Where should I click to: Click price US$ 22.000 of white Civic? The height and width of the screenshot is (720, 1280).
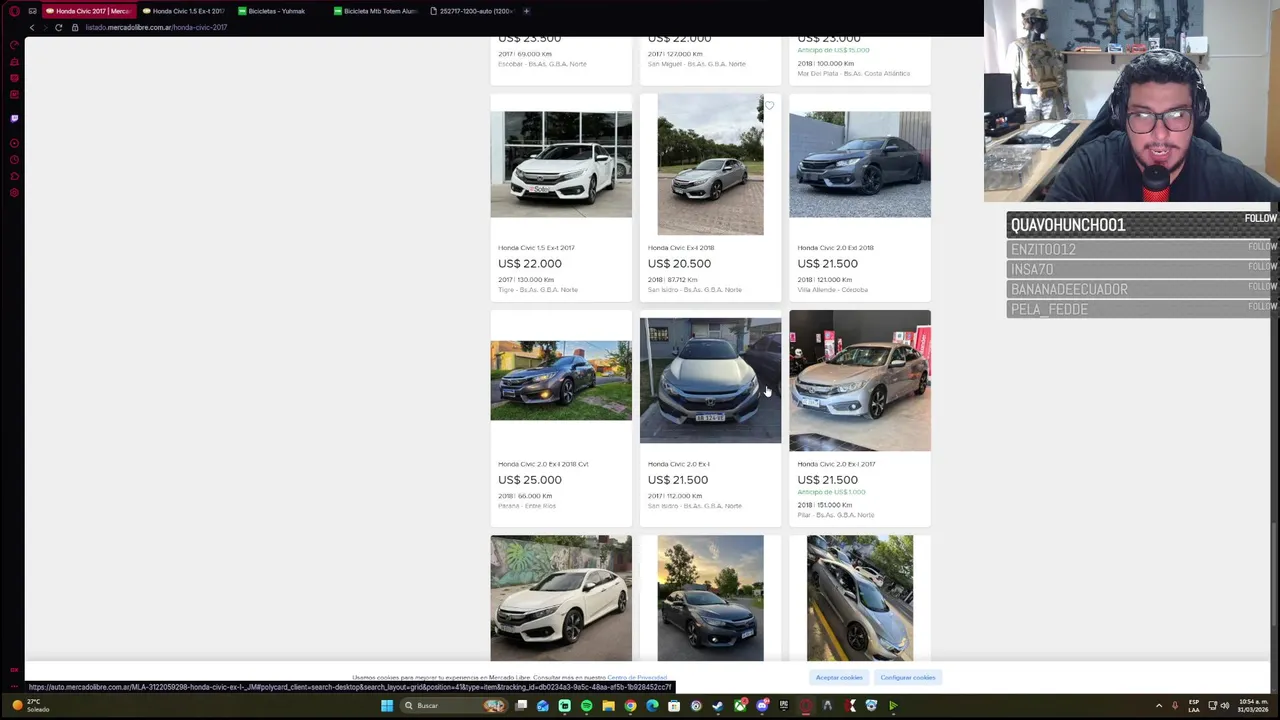point(530,264)
